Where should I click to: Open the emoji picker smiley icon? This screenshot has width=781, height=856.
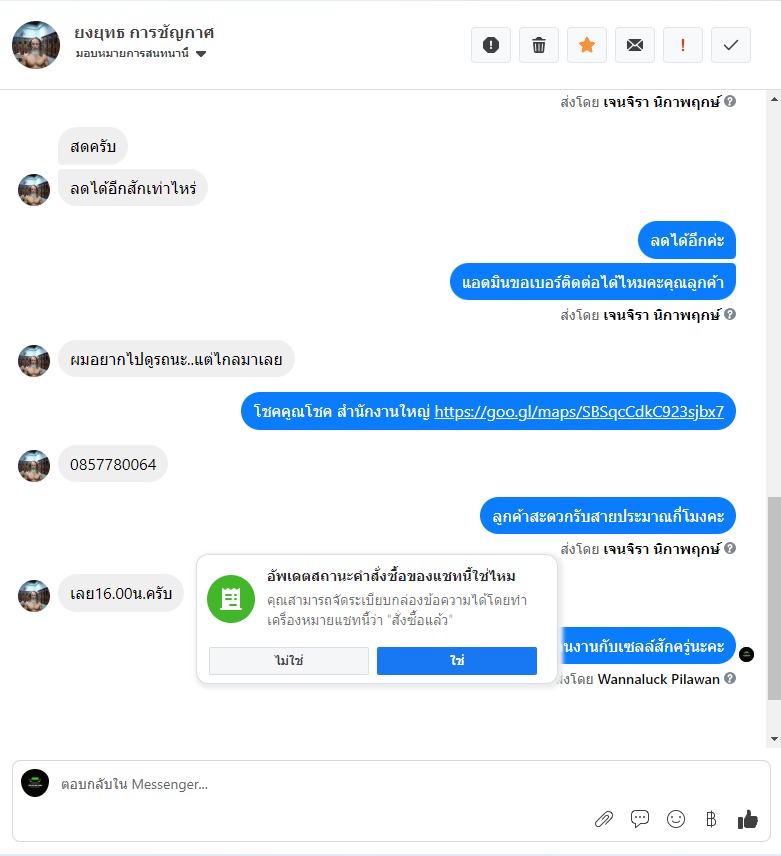pos(676,819)
